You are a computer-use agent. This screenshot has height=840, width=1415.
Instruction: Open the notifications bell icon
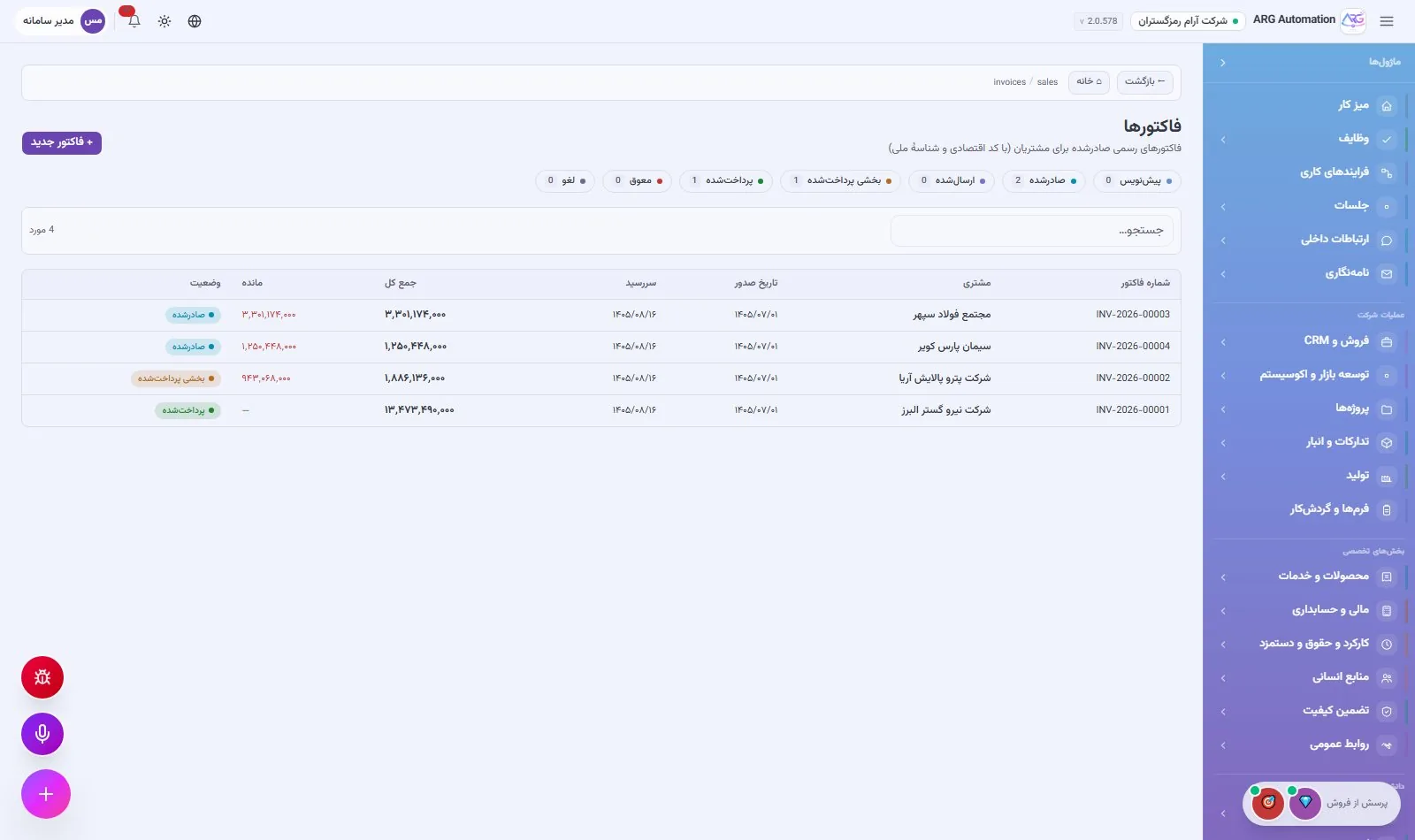coord(134,20)
